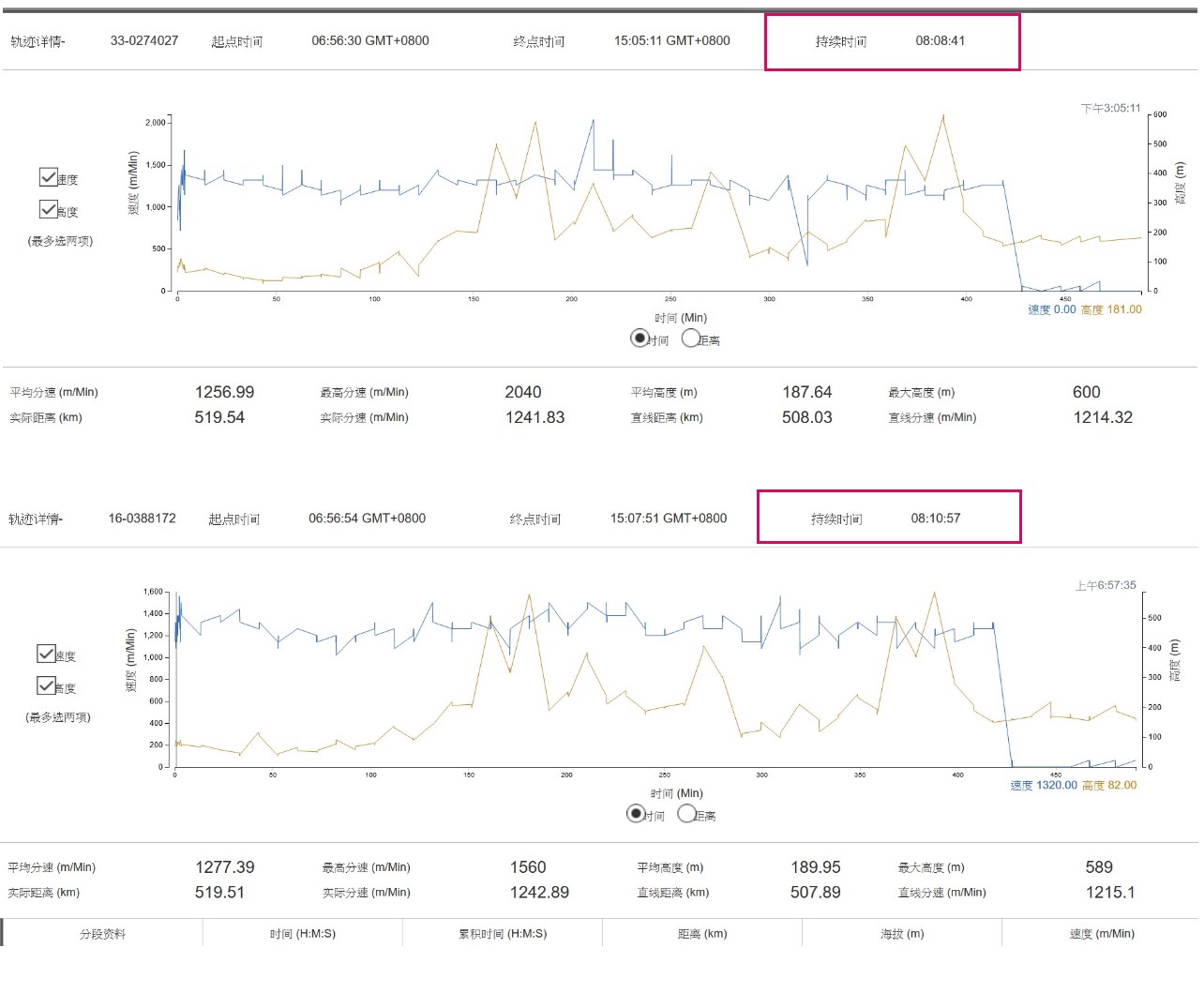Uncheck the 速度 checkbox in the second chart
This screenshot has height=993, width=1204.
point(46,654)
